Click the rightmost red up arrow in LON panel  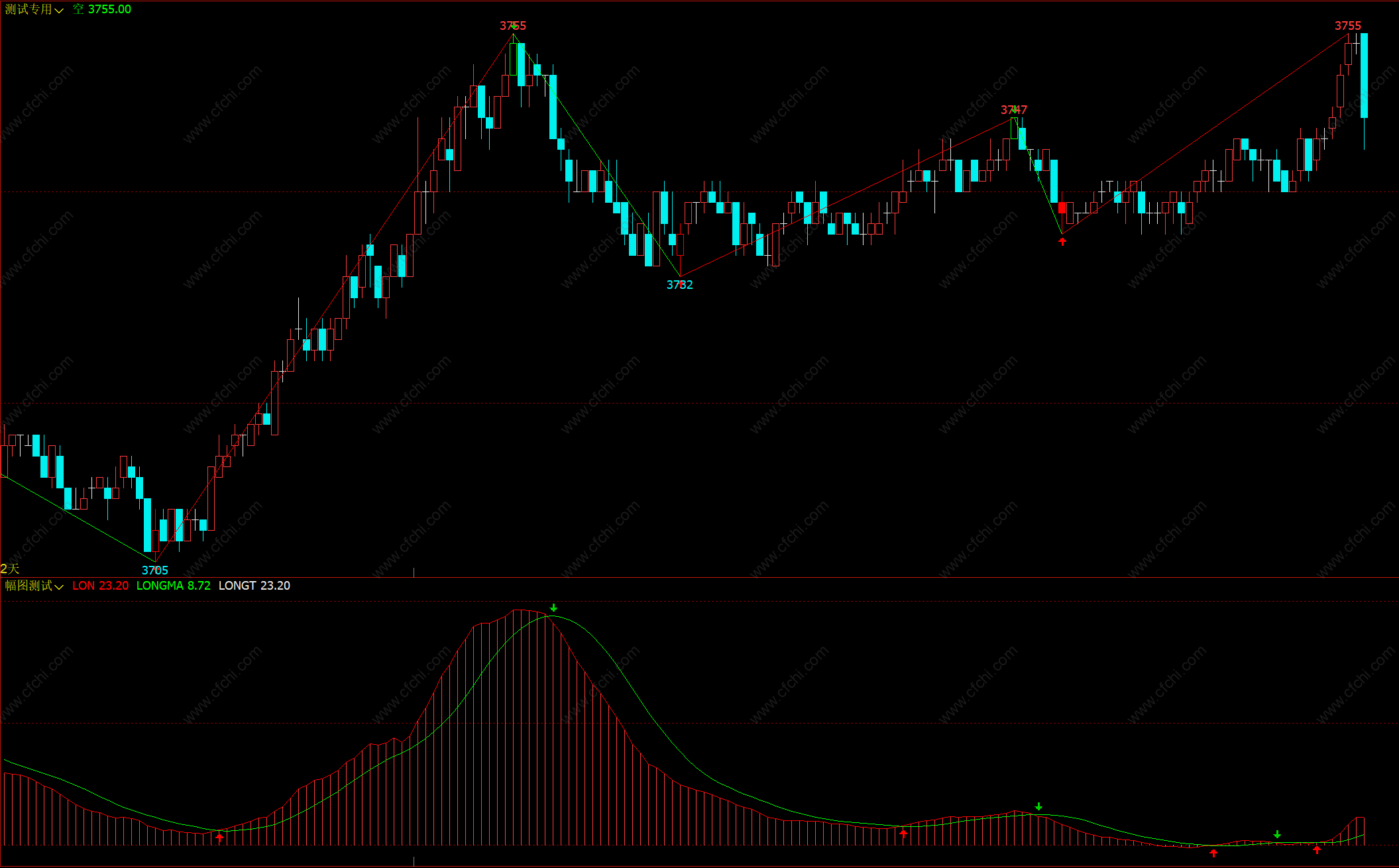tap(1317, 849)
